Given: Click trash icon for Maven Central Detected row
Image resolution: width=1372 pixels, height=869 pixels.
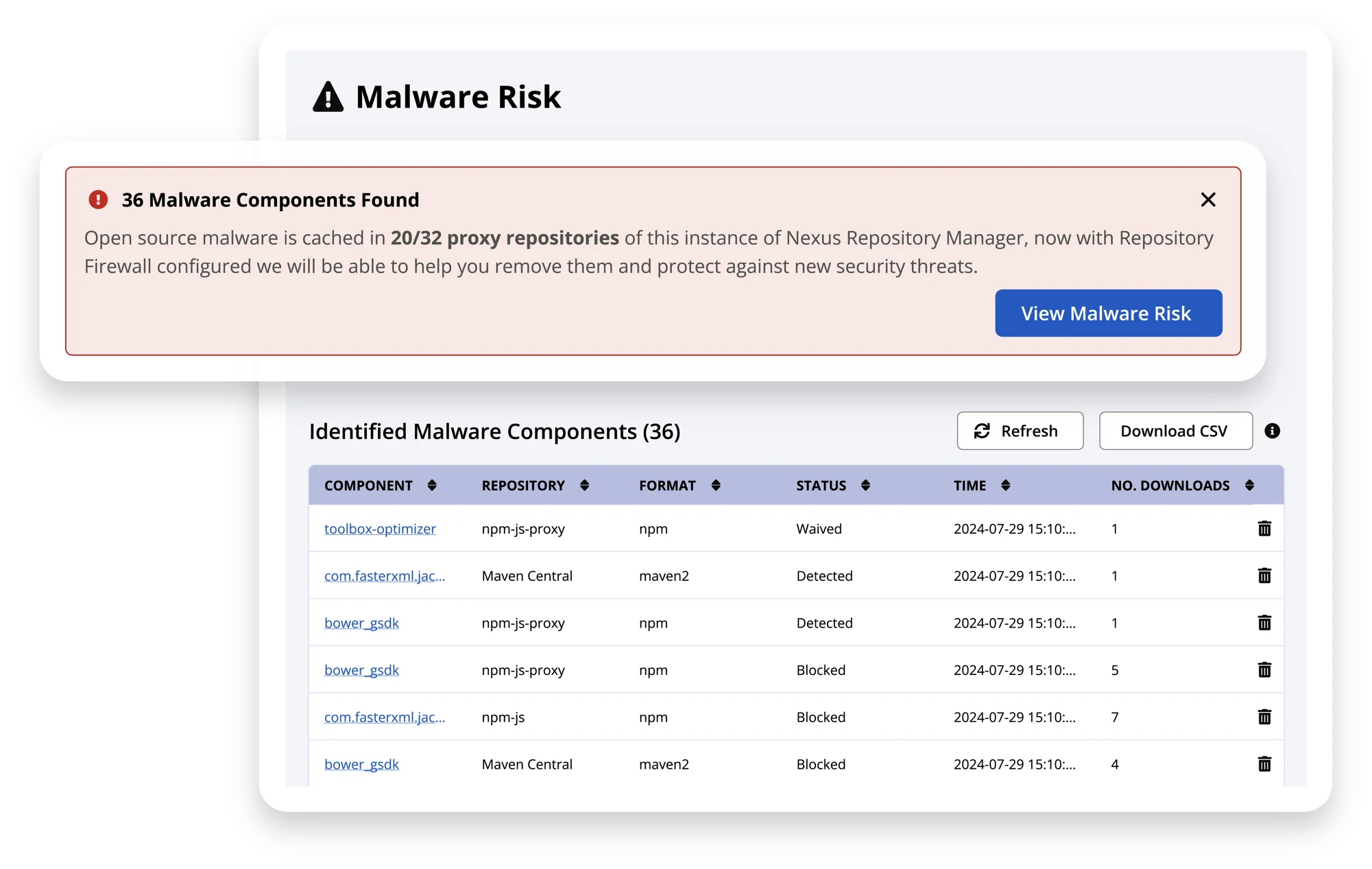Looking at the screenshot, I should [x=1264, y=576].
